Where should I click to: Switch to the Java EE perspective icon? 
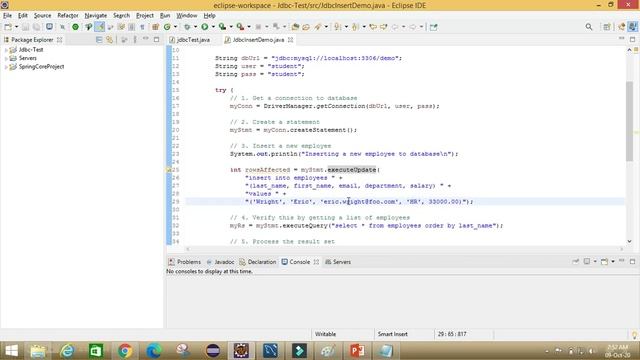[622, 27]
